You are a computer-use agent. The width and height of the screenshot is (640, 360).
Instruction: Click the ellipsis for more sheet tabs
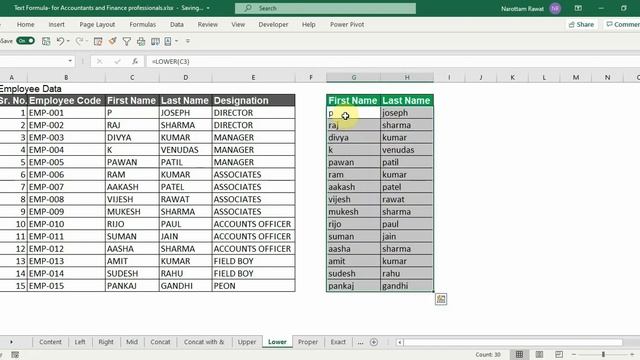[x=360, y=342]
